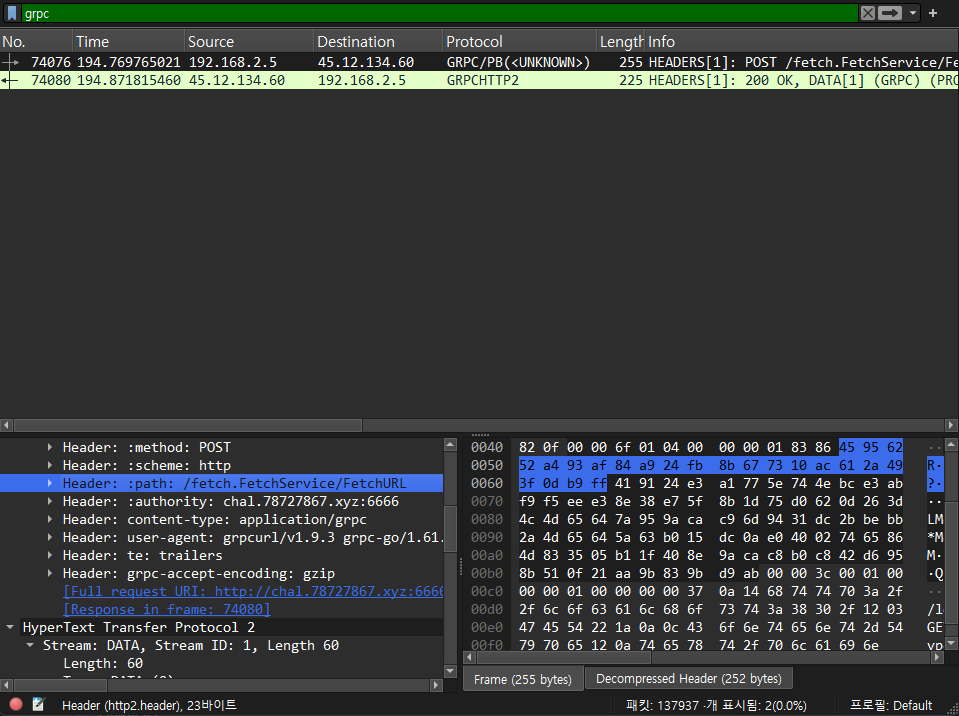
Task: Follow the Full request URI link
Action: click(x=253, y=591)
